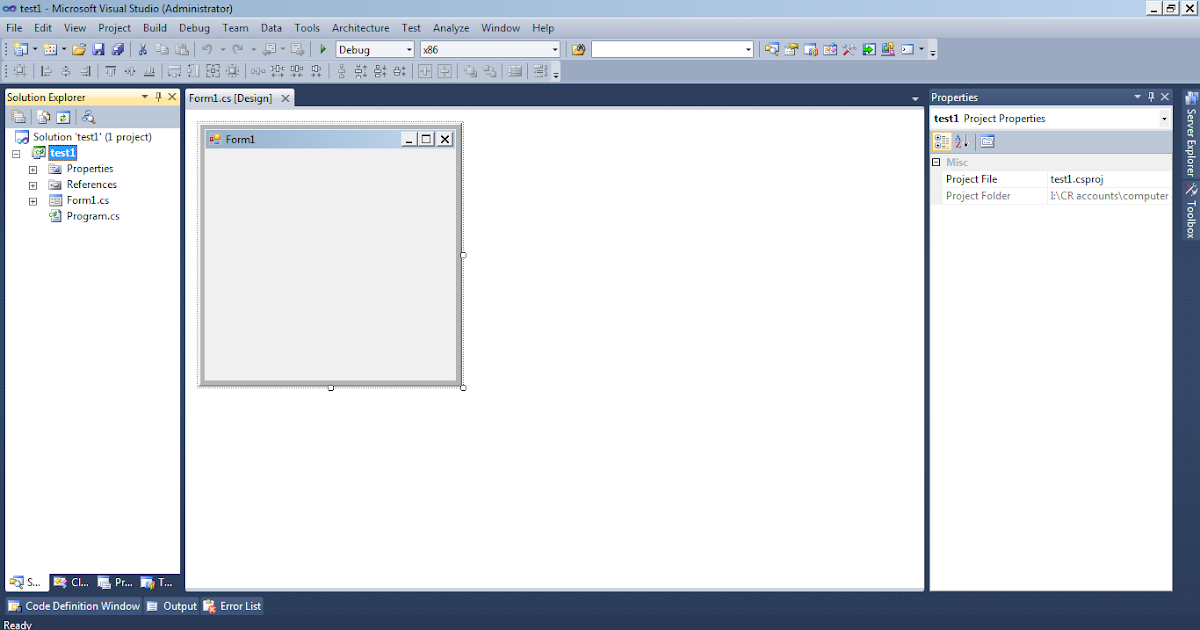
Task: Start debugging with the green arrow icon
Action: (x=322, y=49)
